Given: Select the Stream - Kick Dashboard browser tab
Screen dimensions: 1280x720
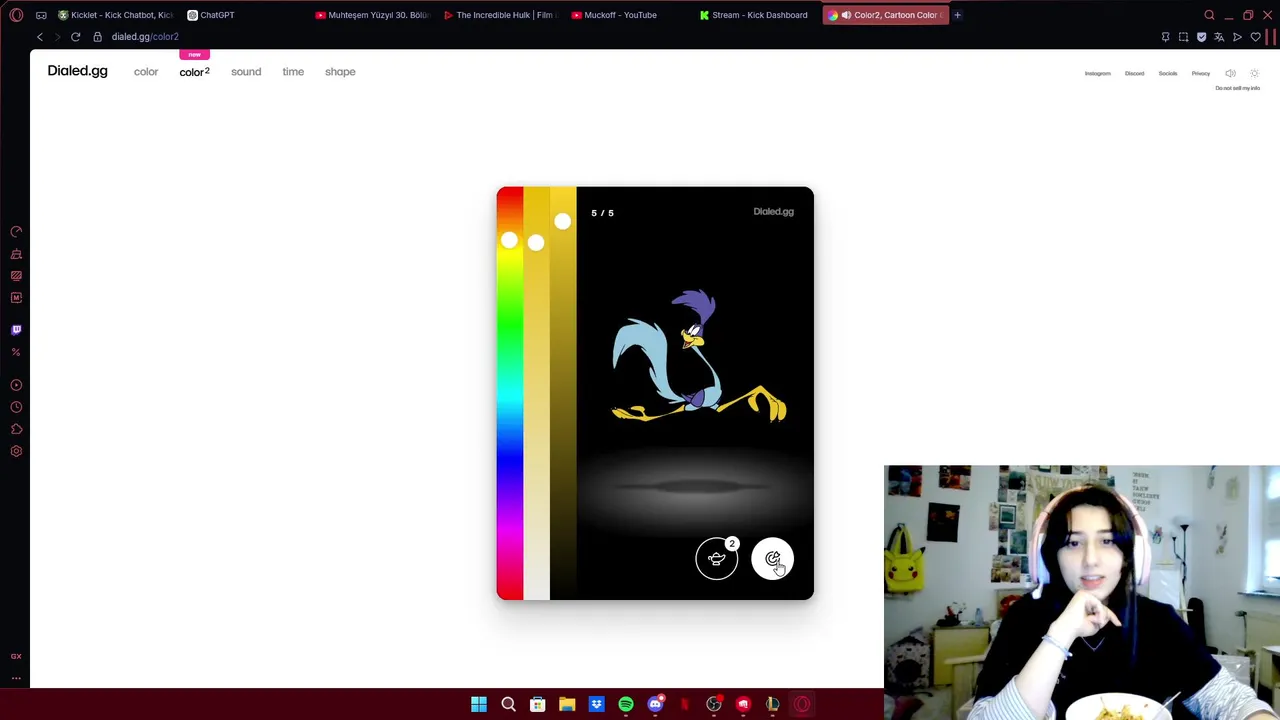Looking at the screenshot, I should tap(756, 15).
